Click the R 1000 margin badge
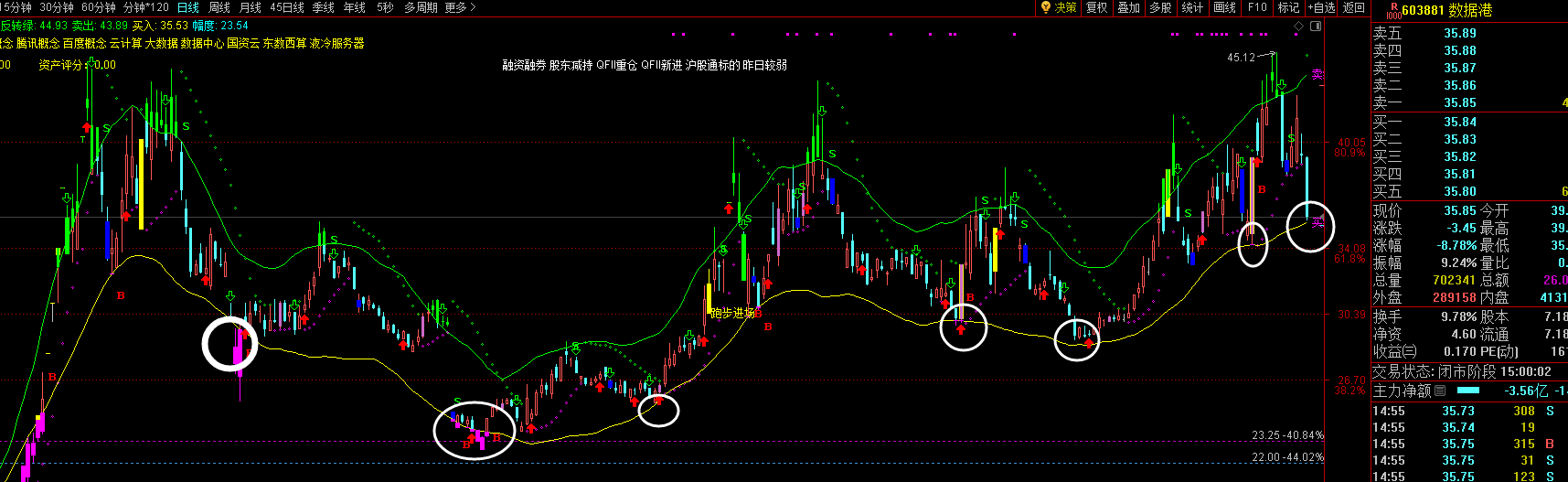1568x482 pixels. (x=1392, y=10)
